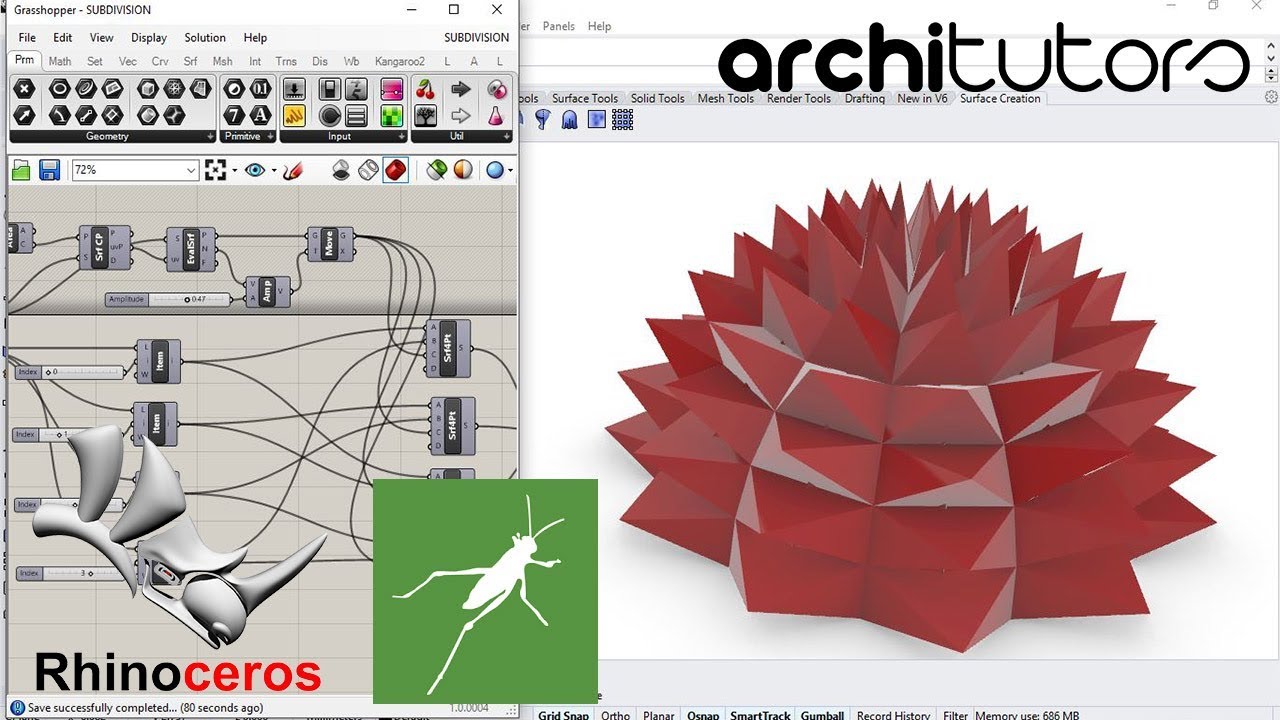This screenshot has width=1280, height=720.
Task: Toggle Osnap in Rhino status bar
Action: coord(703,715)
